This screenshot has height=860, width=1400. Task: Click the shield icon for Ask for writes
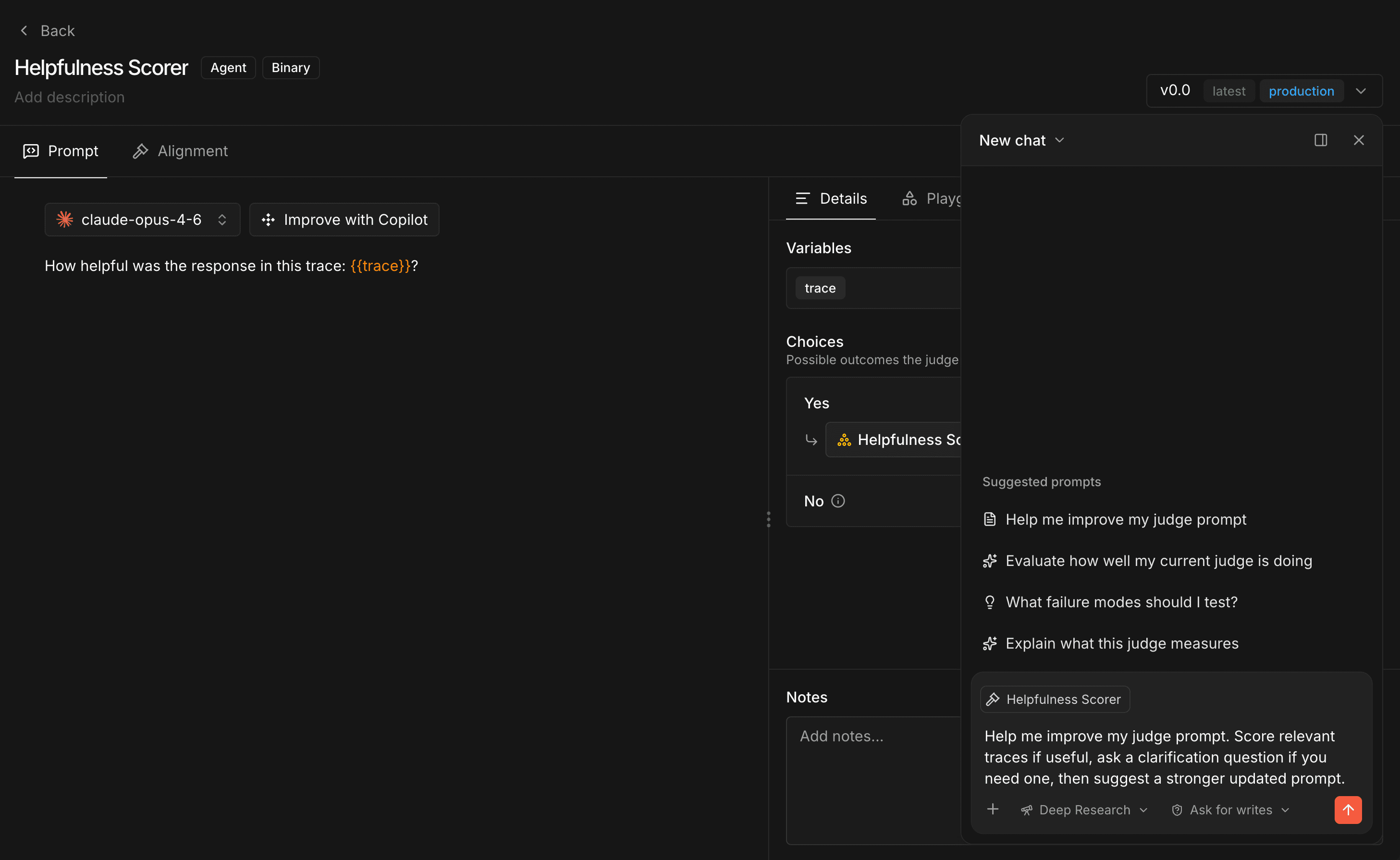coord(1177,810)
